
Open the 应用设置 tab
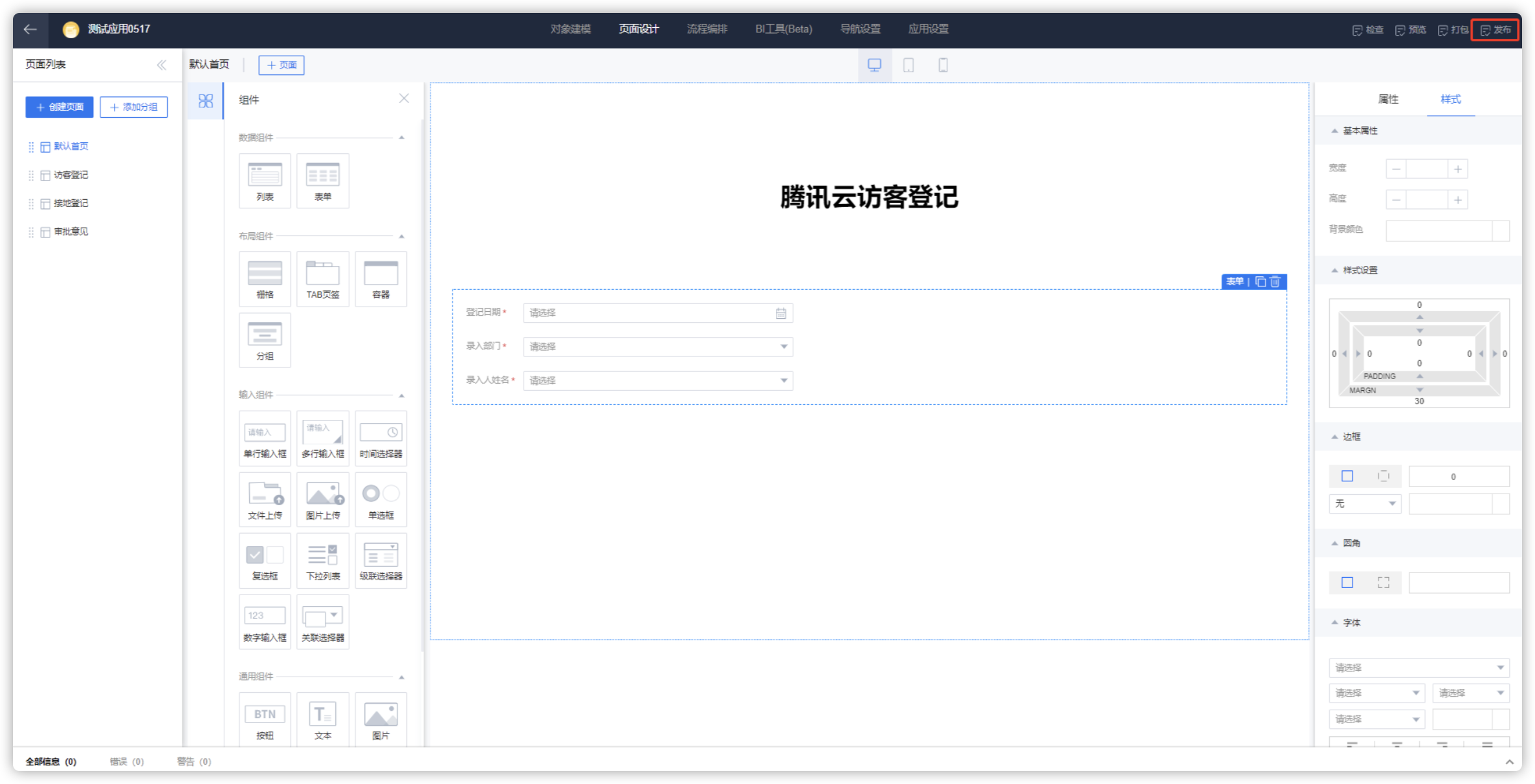coord(929,29)
